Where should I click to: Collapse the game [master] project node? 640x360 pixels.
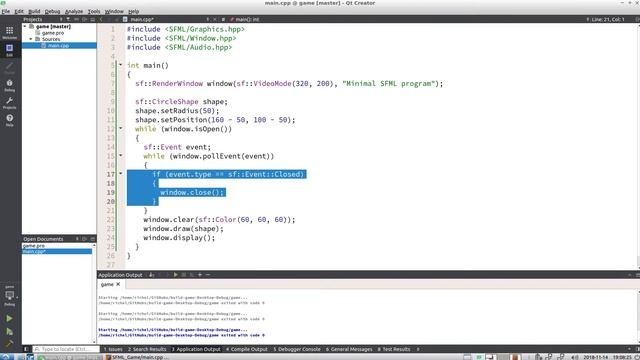pyautogui.click(x=25, y=27)
